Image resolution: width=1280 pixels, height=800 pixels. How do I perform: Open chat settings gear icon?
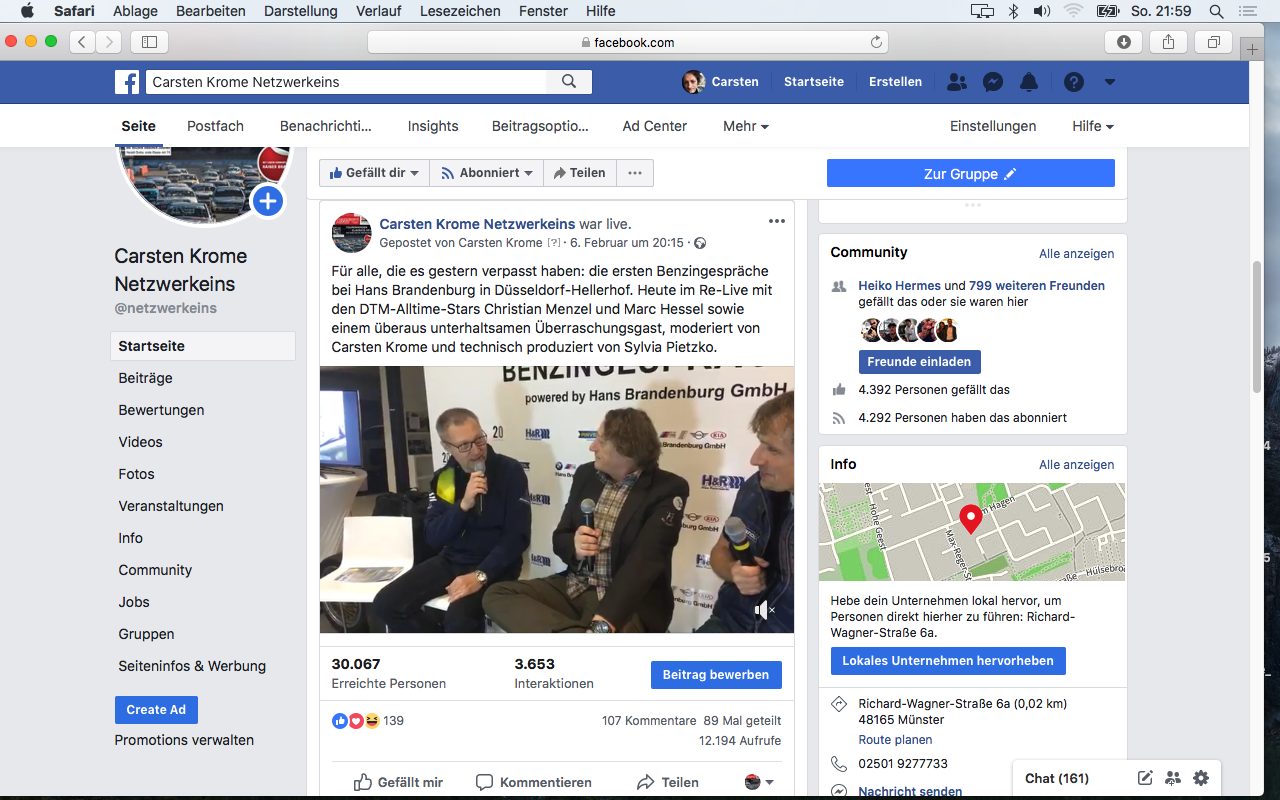1201,778
